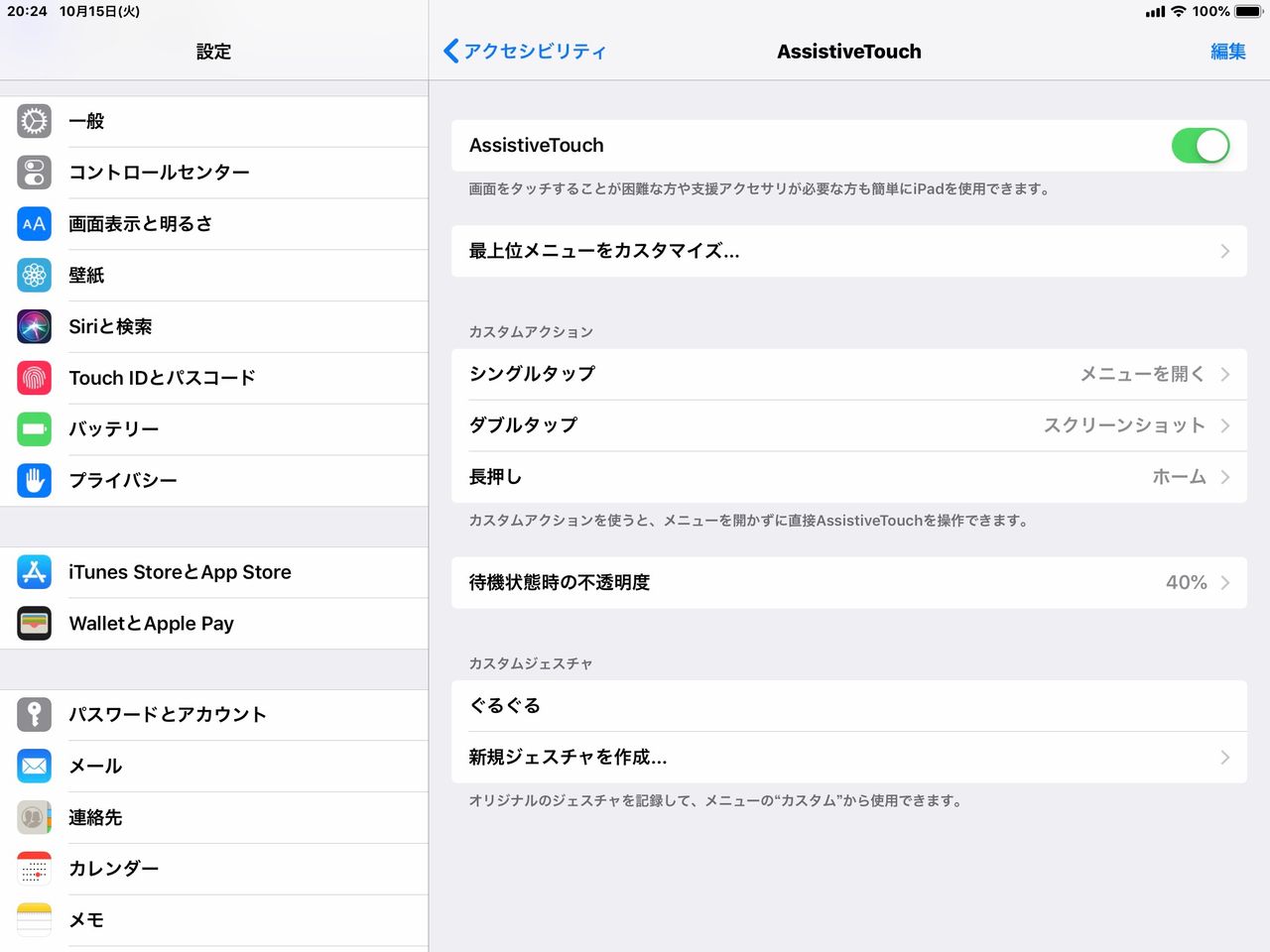This screenshot has width=1270, height=952.
Task: Select the 画面表示と明るさ AA icon
Action: 34,224
